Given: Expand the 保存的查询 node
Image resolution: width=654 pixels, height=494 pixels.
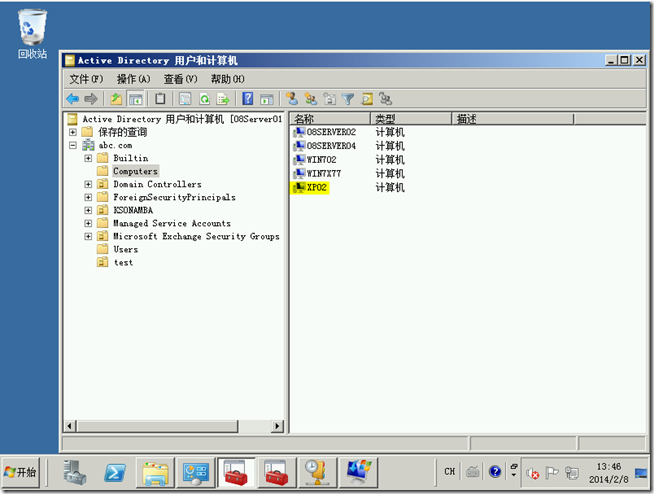Looking at the screenshot, I should tap(73, 132).
